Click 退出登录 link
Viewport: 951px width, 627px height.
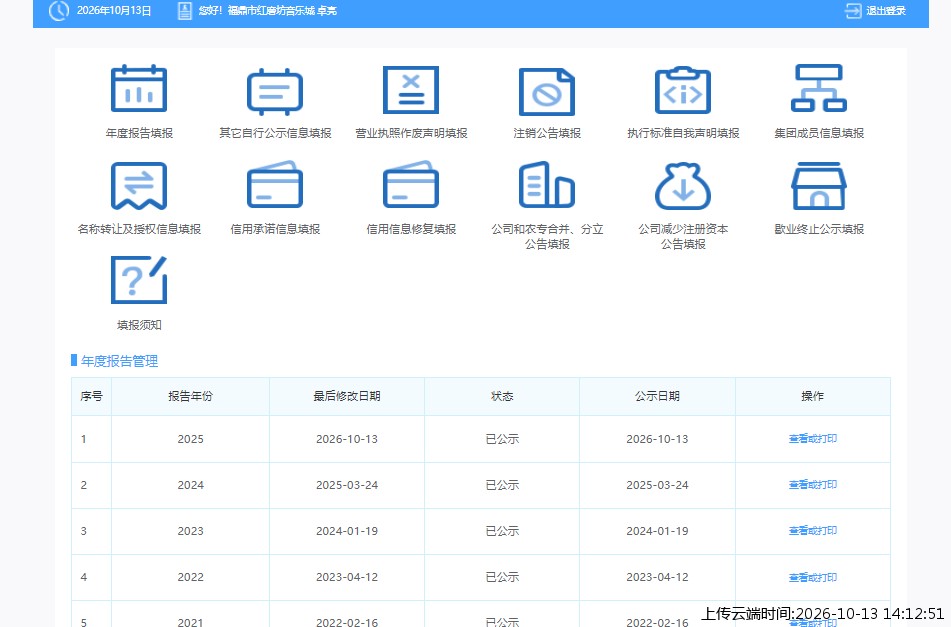885,10
